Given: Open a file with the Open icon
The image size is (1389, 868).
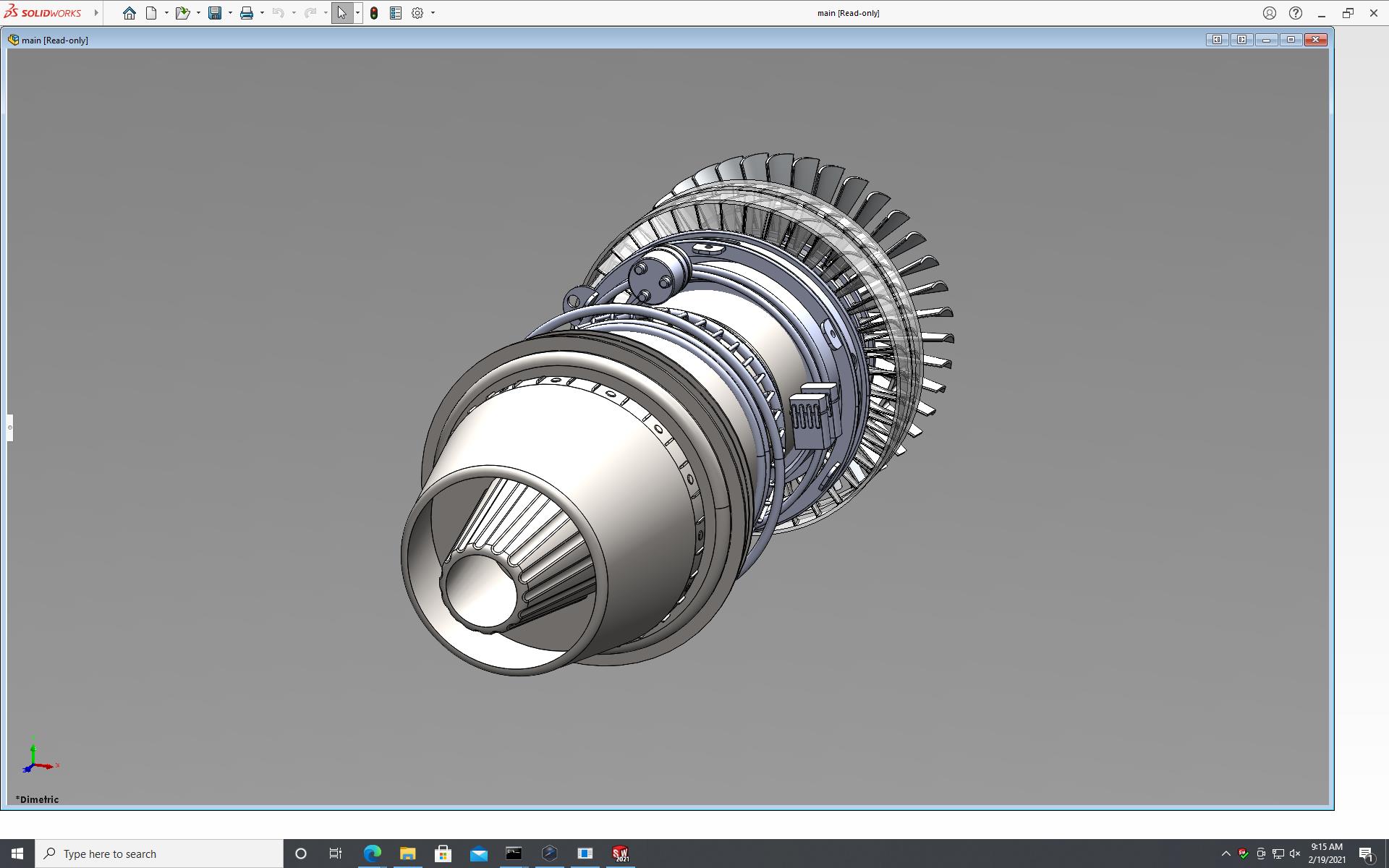Looking at the screenshot, I should [182, 13].
